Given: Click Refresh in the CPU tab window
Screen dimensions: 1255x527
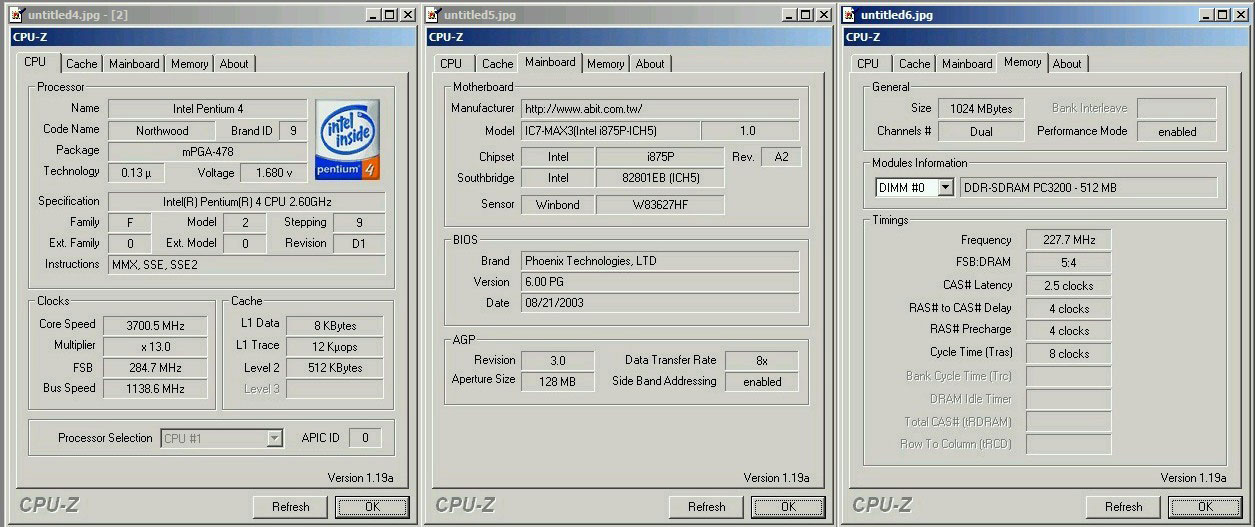Looking at the screenshot, I should 291,507.
